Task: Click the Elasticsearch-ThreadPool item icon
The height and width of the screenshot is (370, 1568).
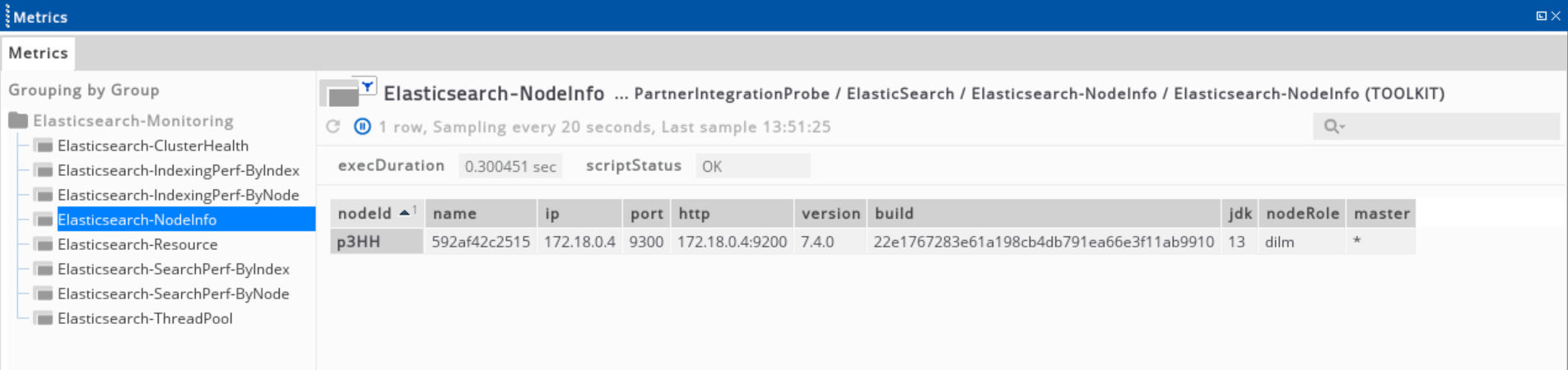Action: [44, 319]
